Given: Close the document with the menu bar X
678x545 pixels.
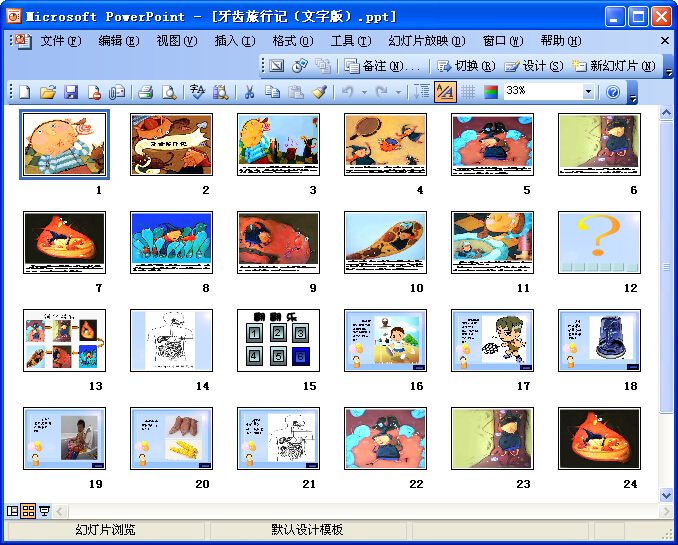Looking at the screenshot, I should 665,41.
